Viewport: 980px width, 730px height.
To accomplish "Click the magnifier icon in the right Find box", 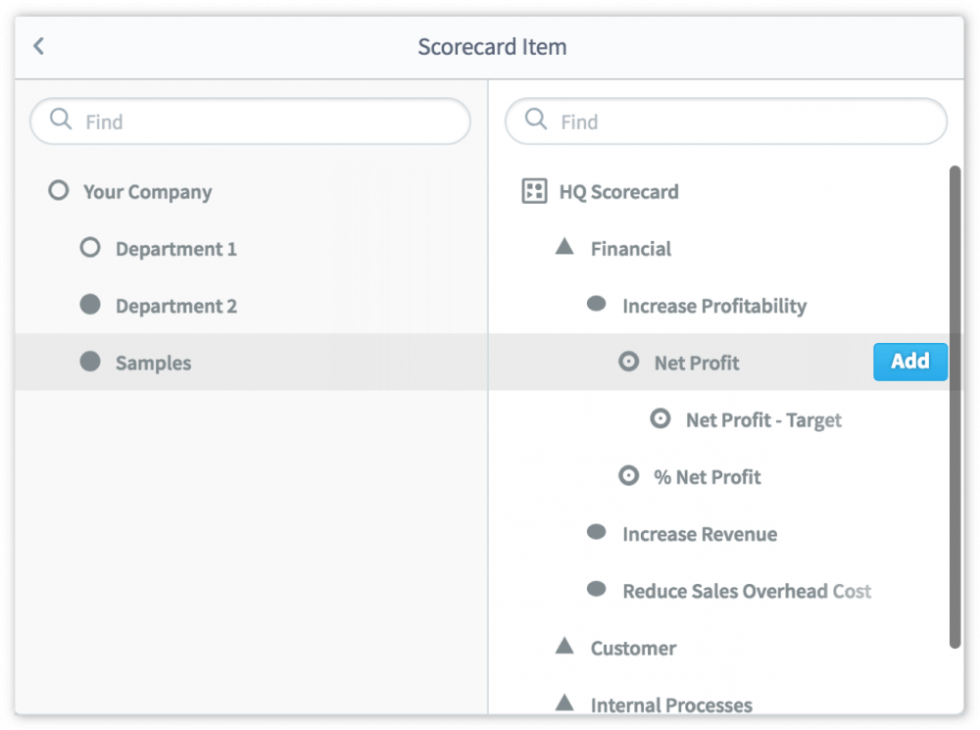I will (x=537, y=121).
